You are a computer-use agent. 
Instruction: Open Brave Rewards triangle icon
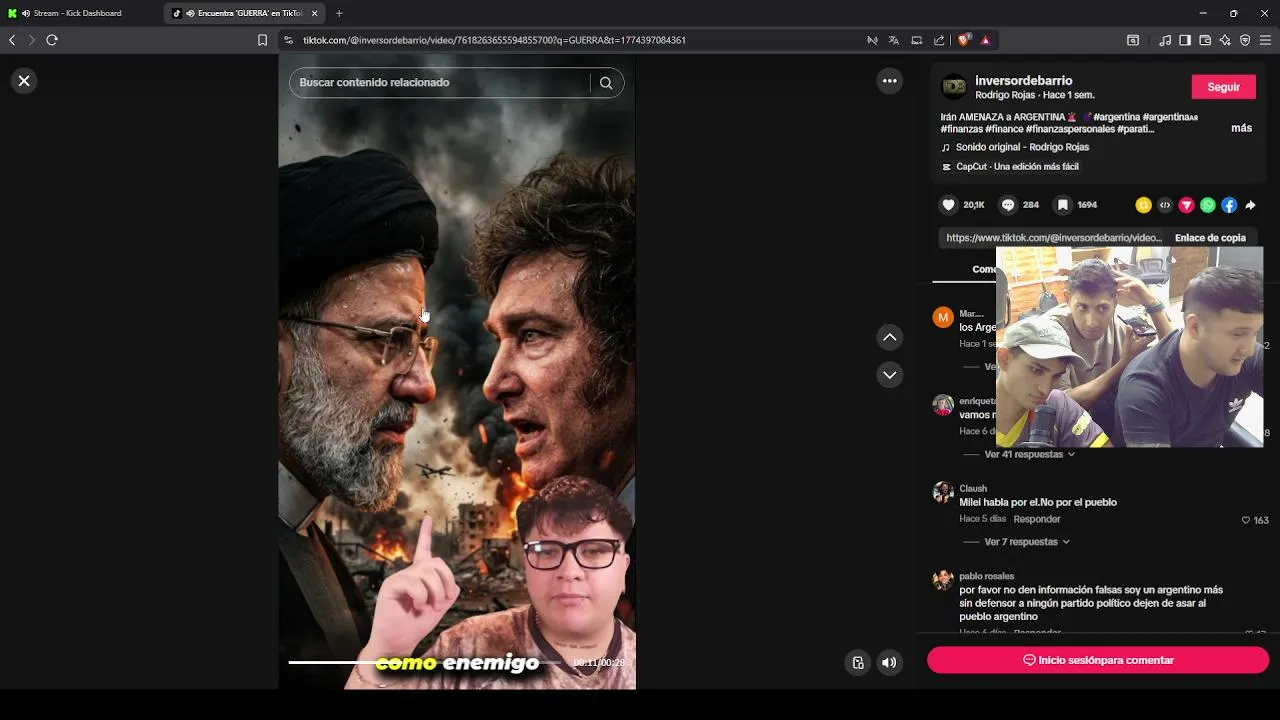[x=985, y=40]
